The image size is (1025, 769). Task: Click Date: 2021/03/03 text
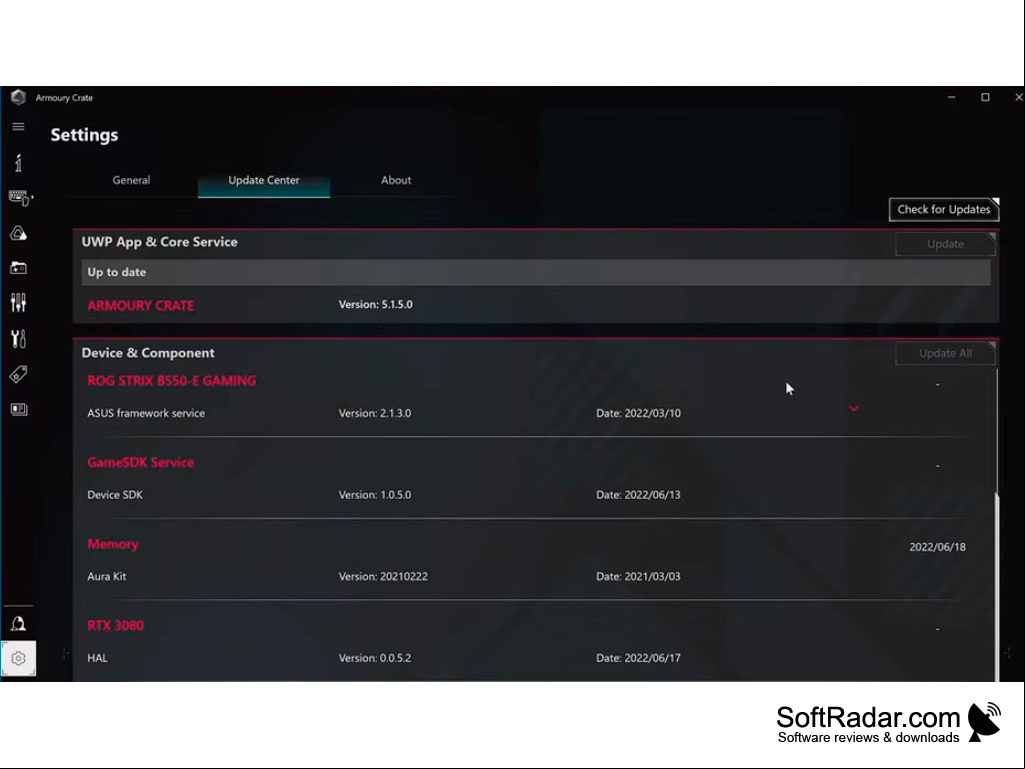pyautogui.click(x=638, y=577)
